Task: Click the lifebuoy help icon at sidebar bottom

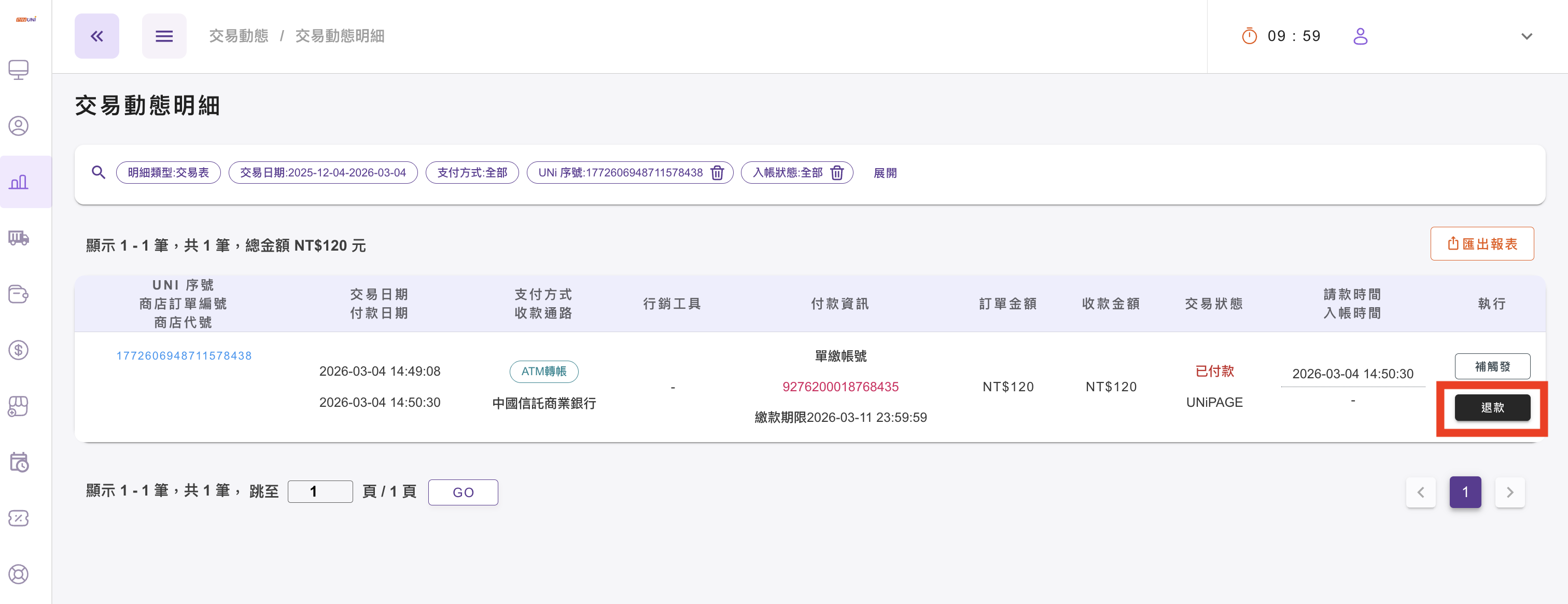Action: click(18, 573)
